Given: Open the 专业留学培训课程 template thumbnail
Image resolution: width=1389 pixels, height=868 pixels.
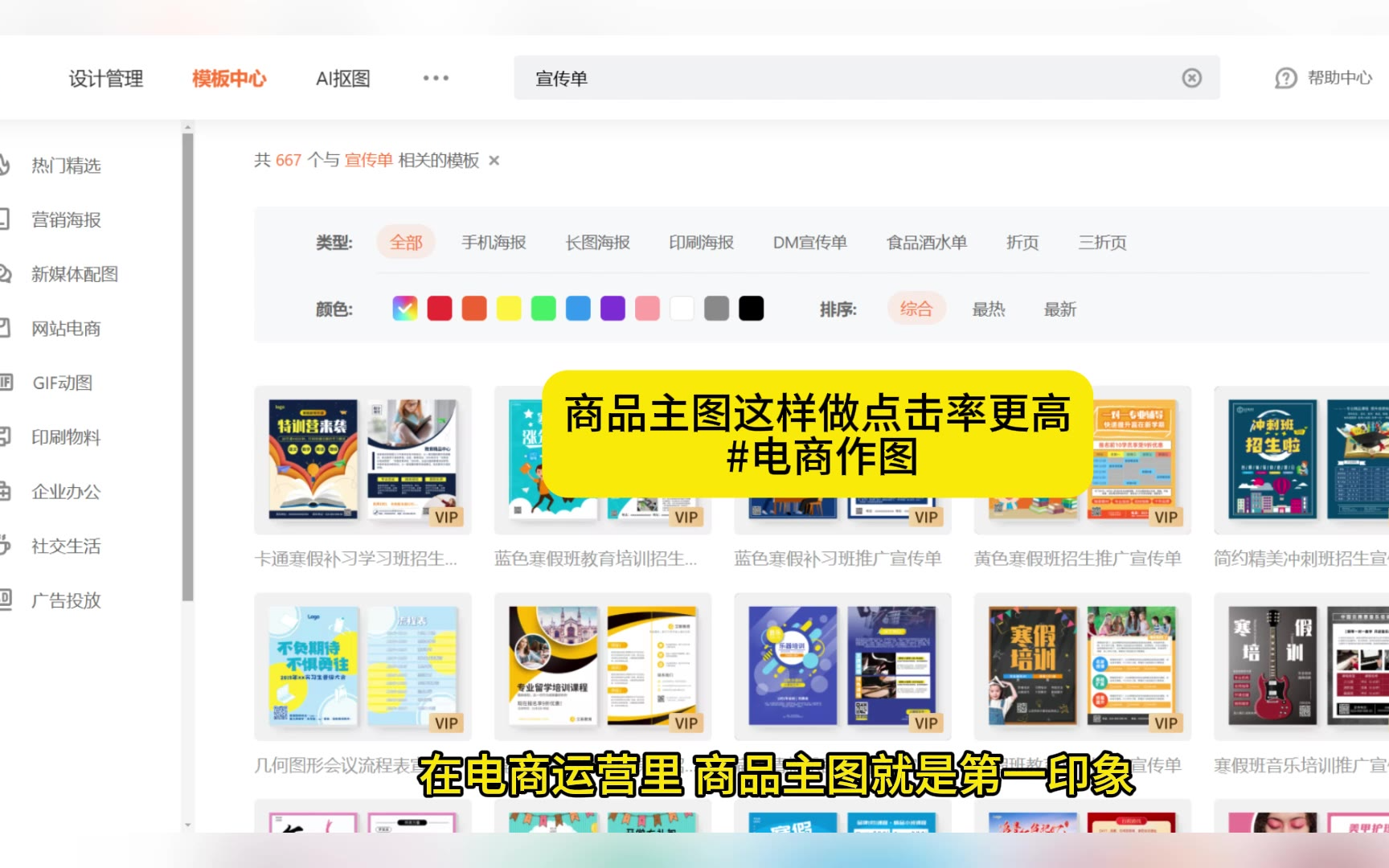Looking at the screenshot, I should [x=603, y=667].
